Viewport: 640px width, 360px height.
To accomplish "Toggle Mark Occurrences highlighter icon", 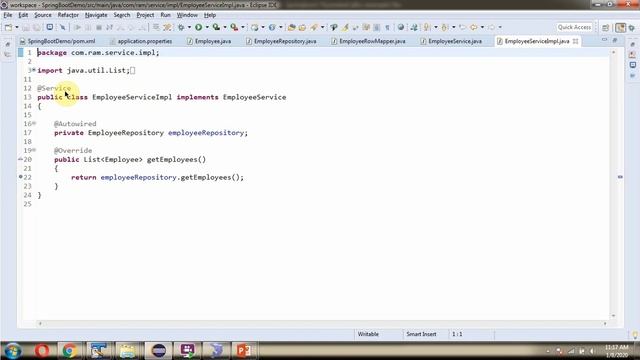I will [345, 27].
